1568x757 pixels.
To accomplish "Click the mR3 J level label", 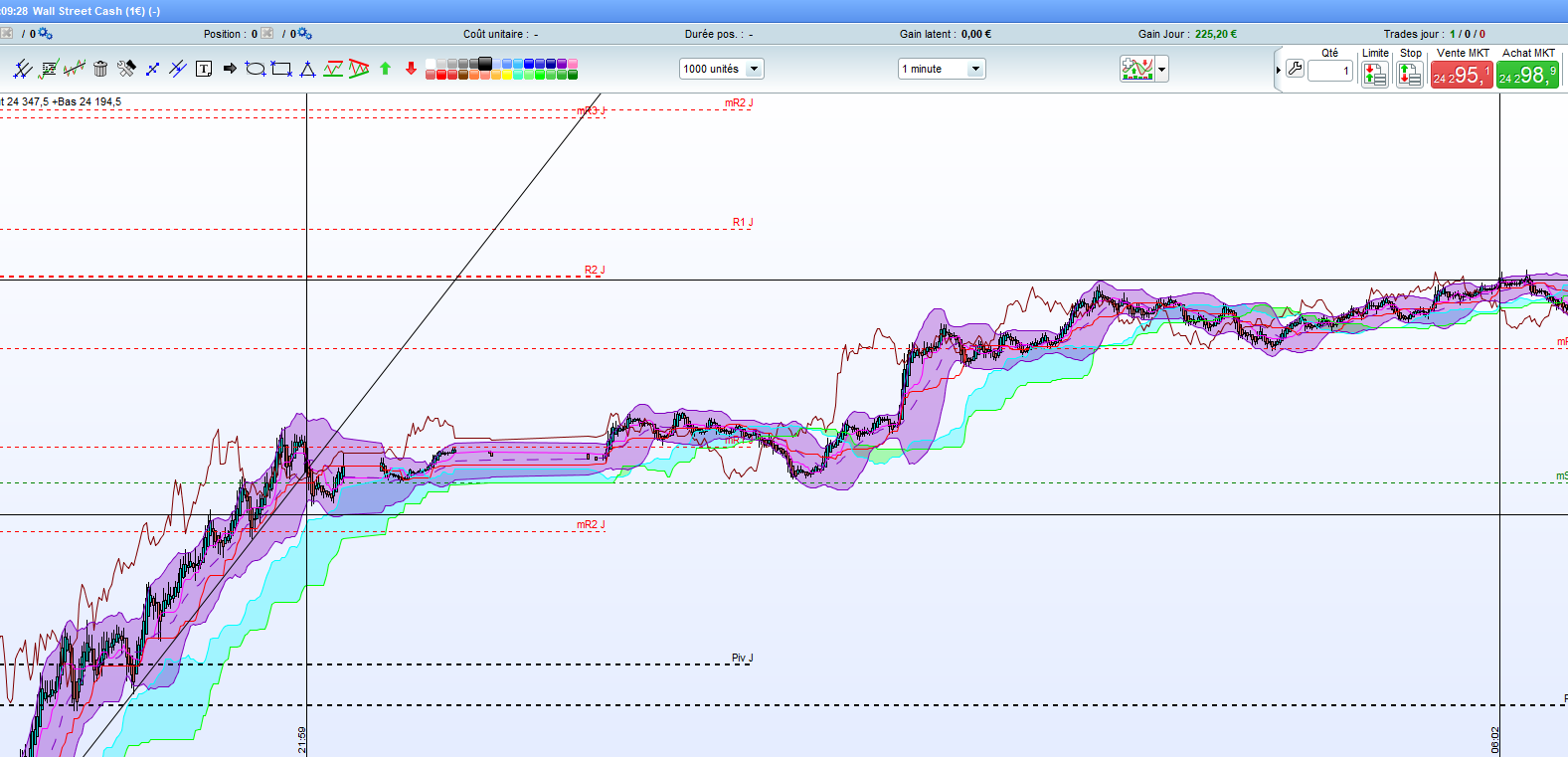I will coord(592,111).
